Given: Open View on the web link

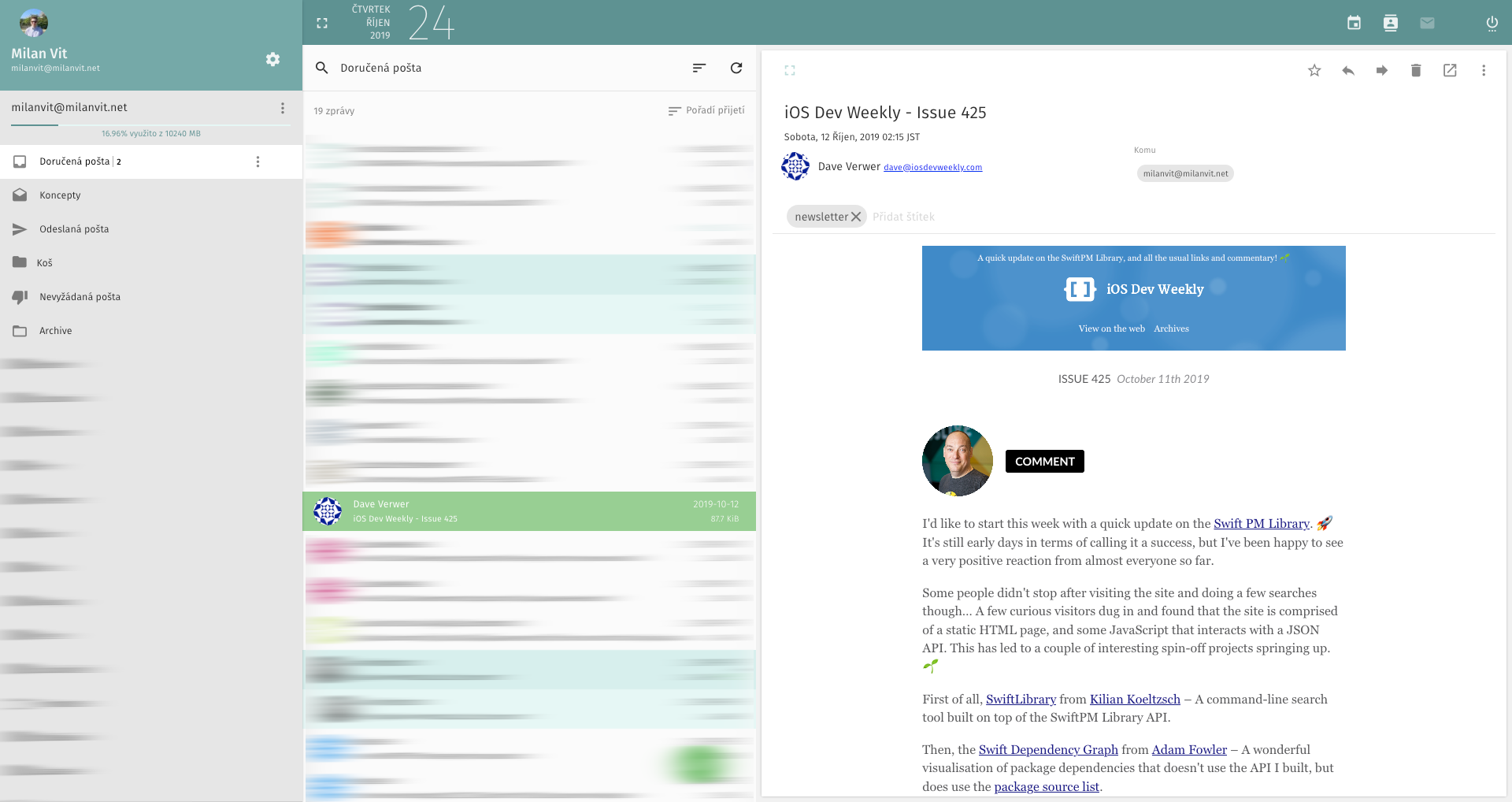Looking at the screenshot, I should (1111, 329).
